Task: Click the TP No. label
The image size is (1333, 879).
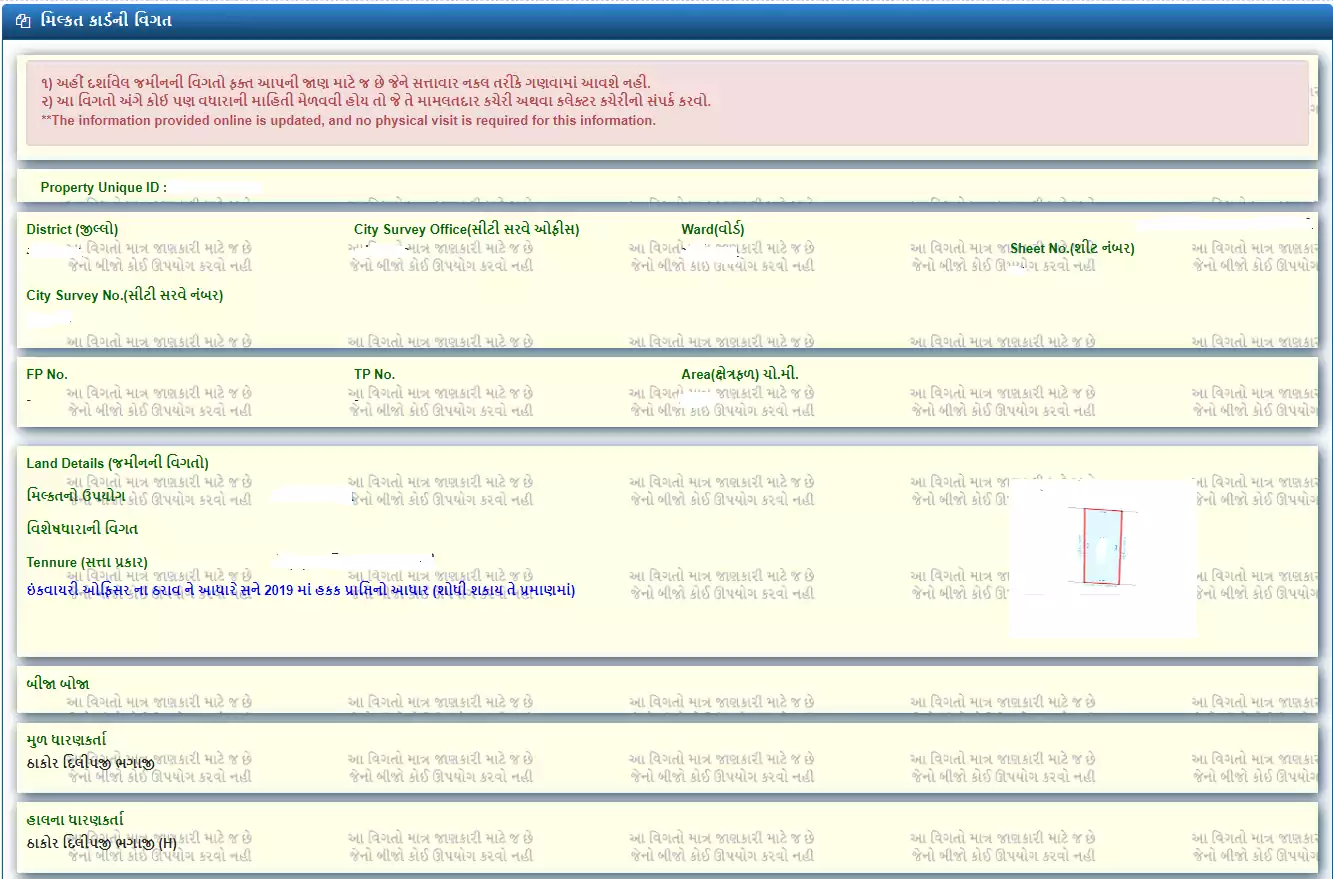Action: pos(374,374)
